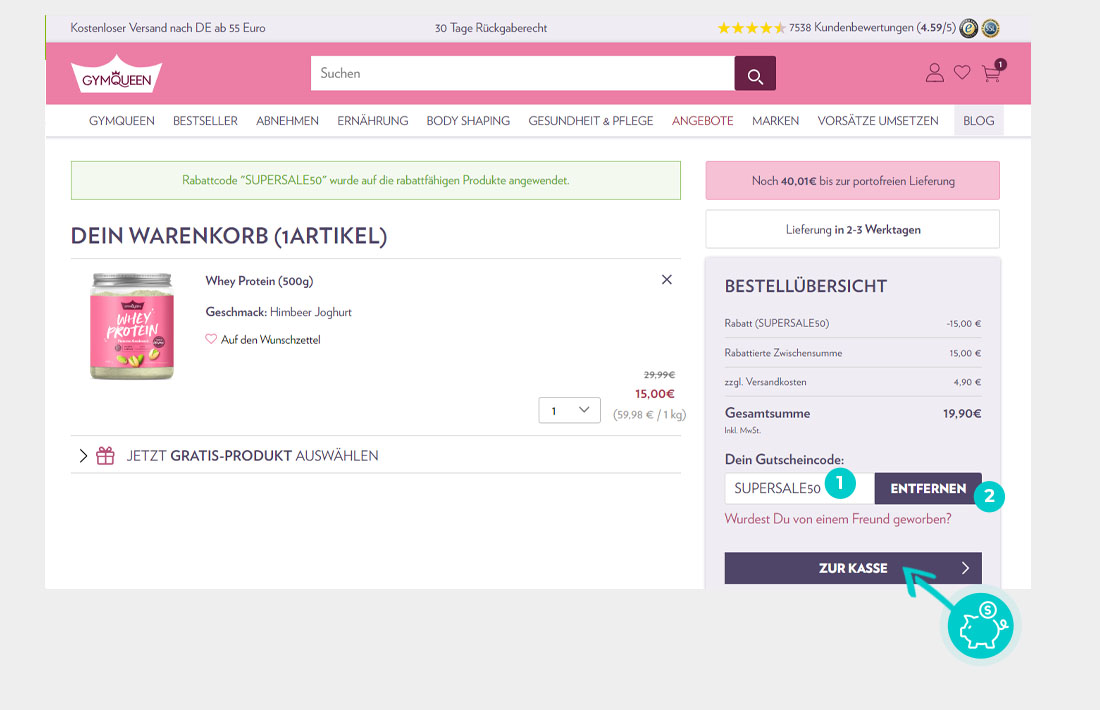Click the second blue certification seal
The image size is (1100, 710).
point(991,28)
